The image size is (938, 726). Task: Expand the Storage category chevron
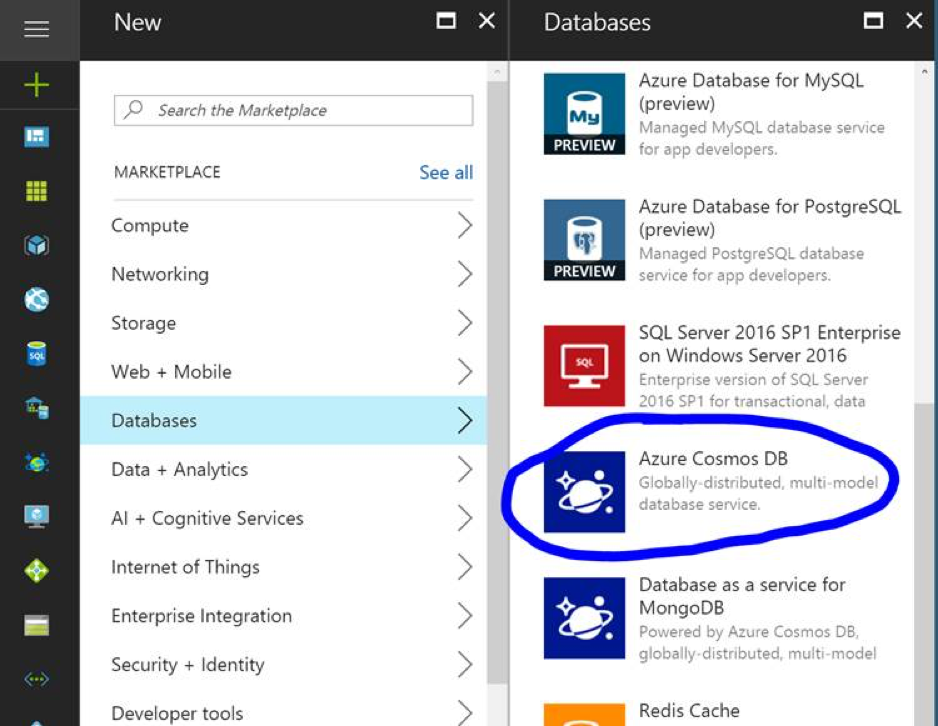pyautogui.click(x=465, y=323)
